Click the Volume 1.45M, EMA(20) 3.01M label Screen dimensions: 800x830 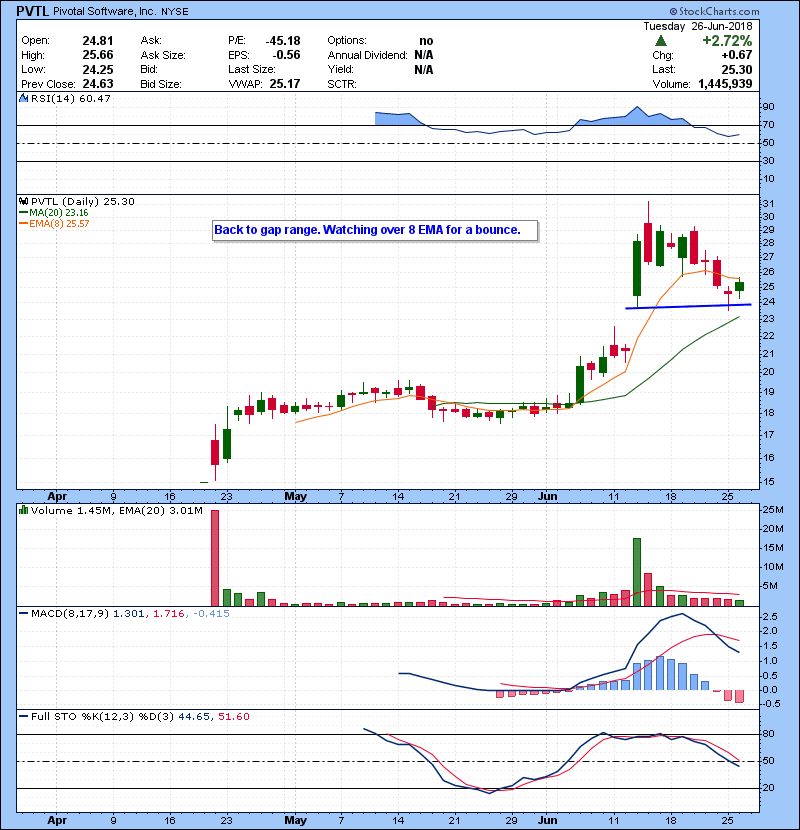(x=116, y=511)
